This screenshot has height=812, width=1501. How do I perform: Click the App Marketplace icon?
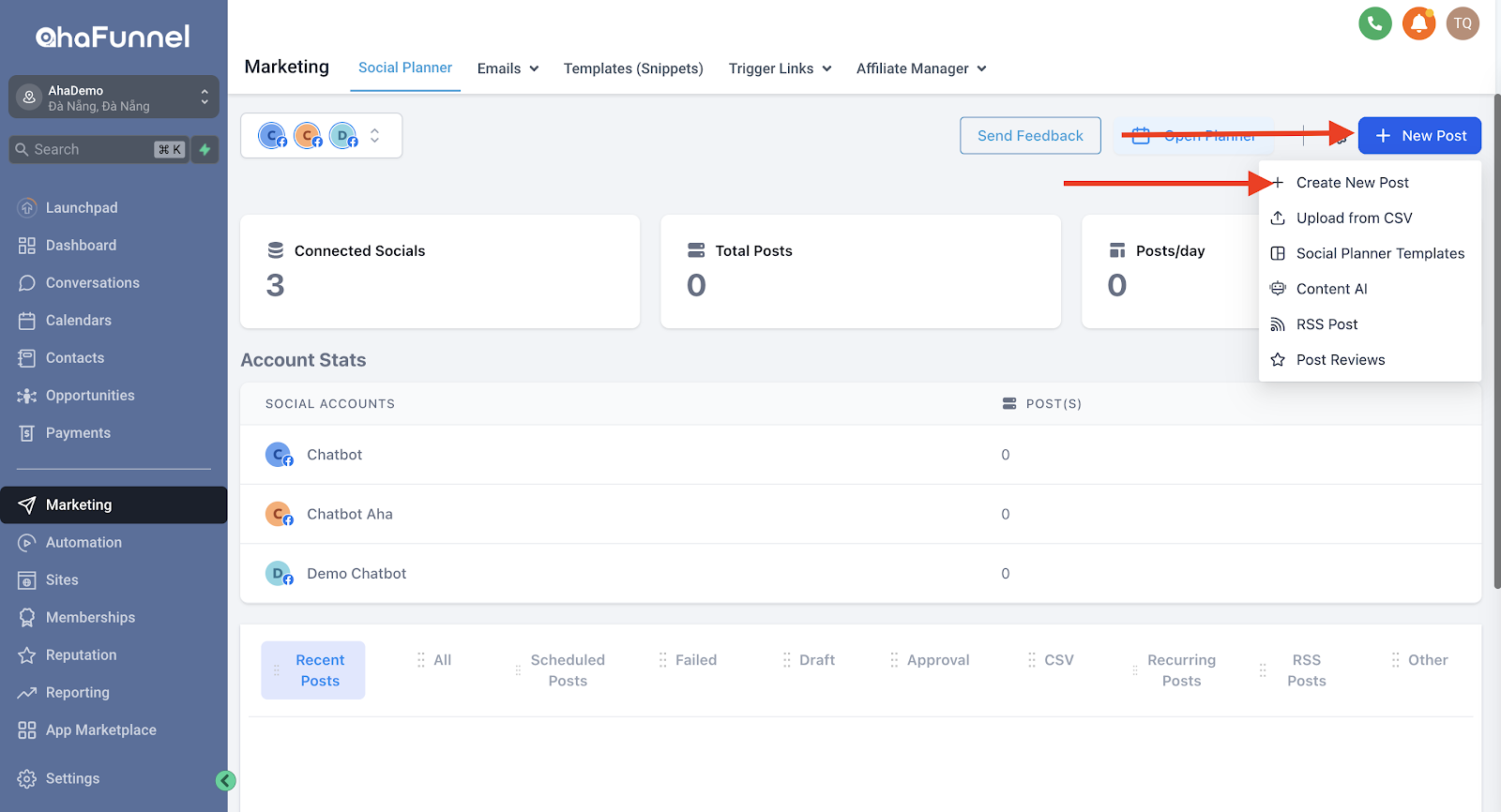tap(27, 729)
